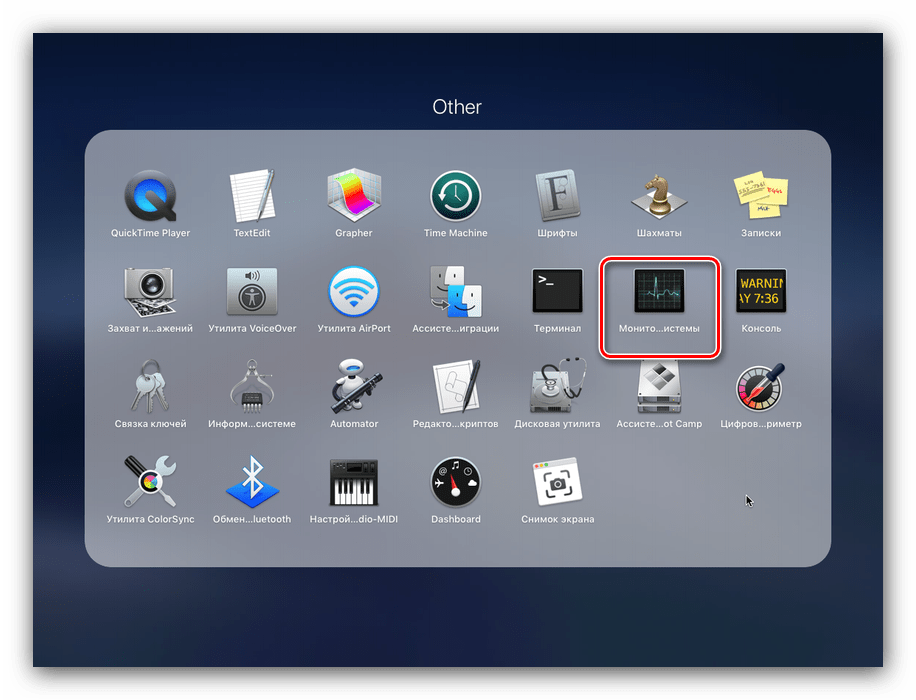Image resolution: width=916 pixels, height=700 pixels.
Task: Open the Grapher application
Action: tap(354, 196)
